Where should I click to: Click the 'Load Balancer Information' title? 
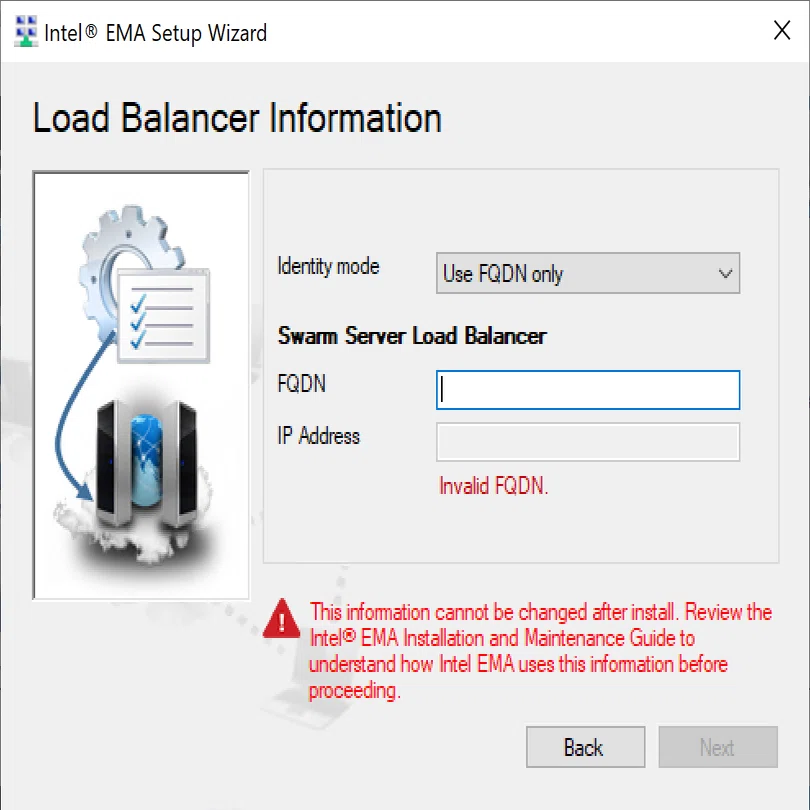pos(237,118)
